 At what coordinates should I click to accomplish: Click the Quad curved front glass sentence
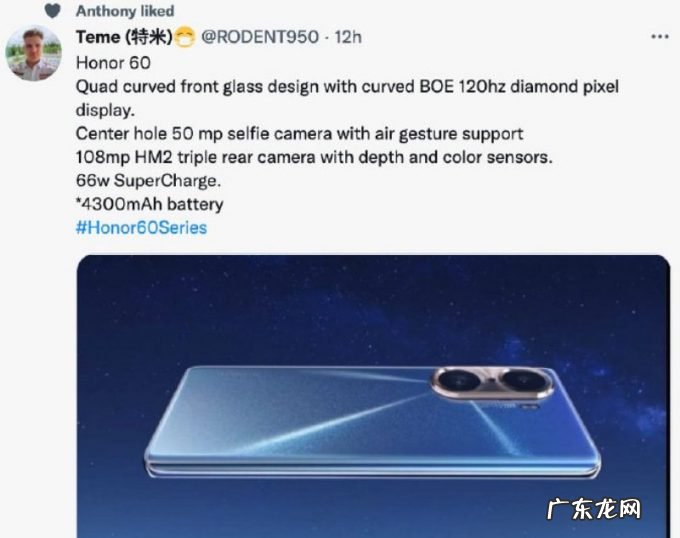(x=347, y=98)
